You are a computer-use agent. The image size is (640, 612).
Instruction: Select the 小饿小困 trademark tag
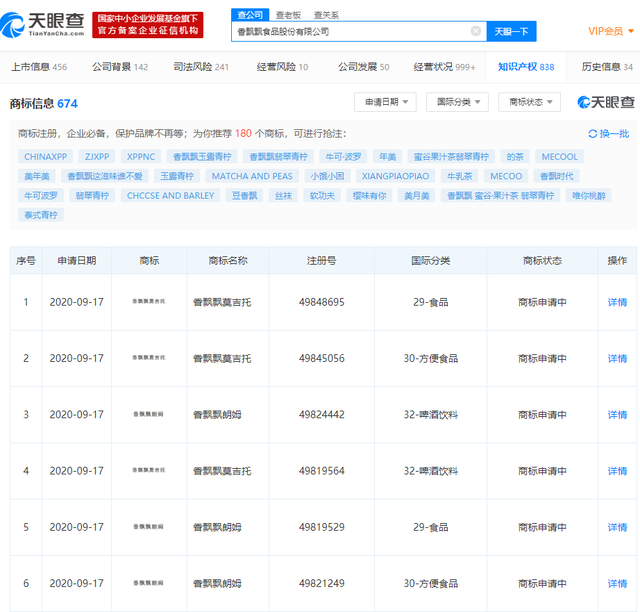(327, 176)
